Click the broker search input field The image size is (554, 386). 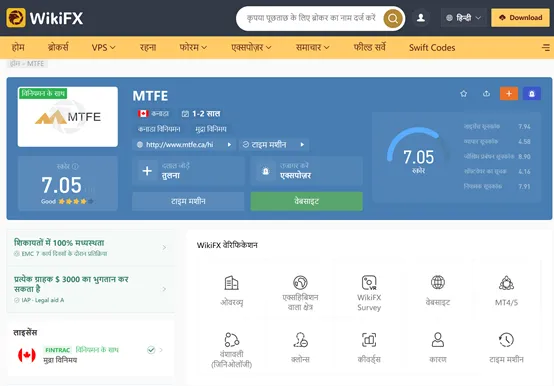311,18
